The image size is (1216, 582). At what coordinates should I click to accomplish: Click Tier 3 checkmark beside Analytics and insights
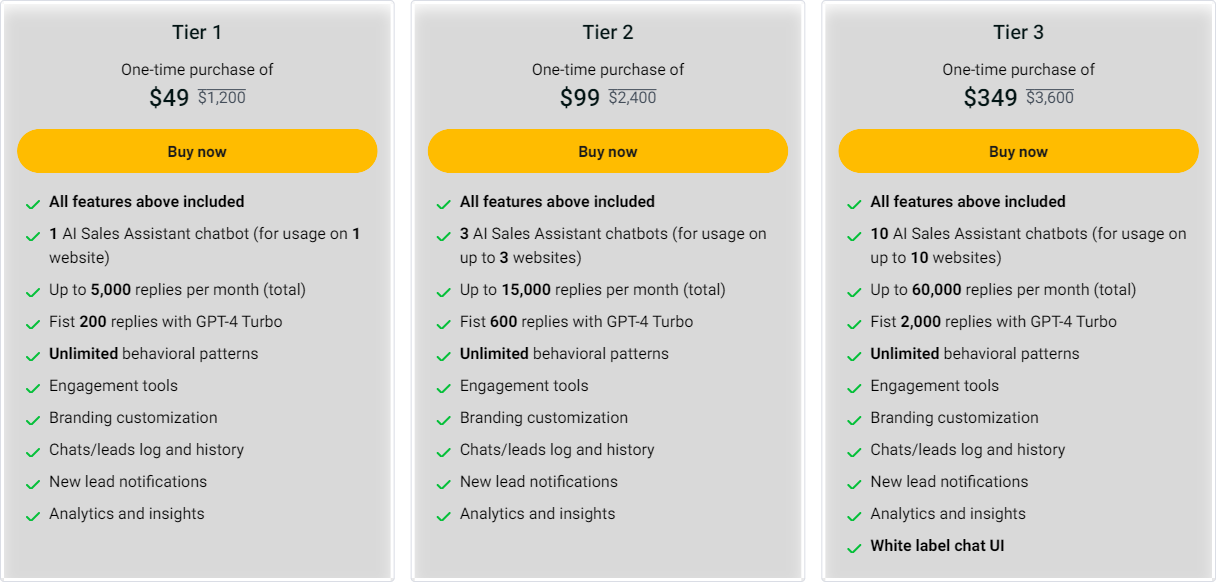(x=854, y=516)
